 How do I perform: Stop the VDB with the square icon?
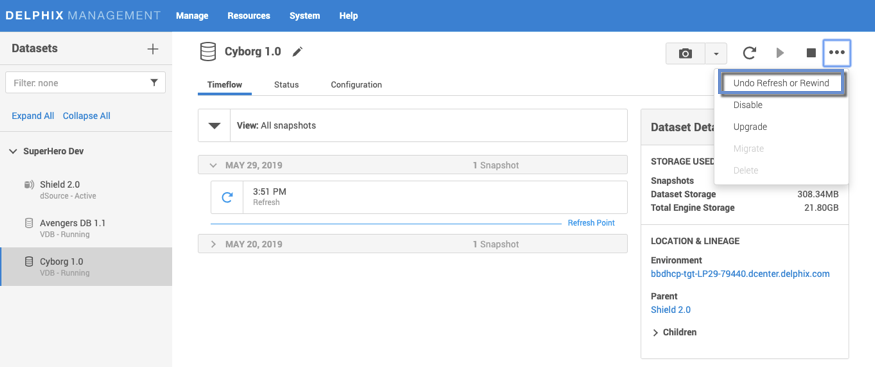click(x=811, y=53)
